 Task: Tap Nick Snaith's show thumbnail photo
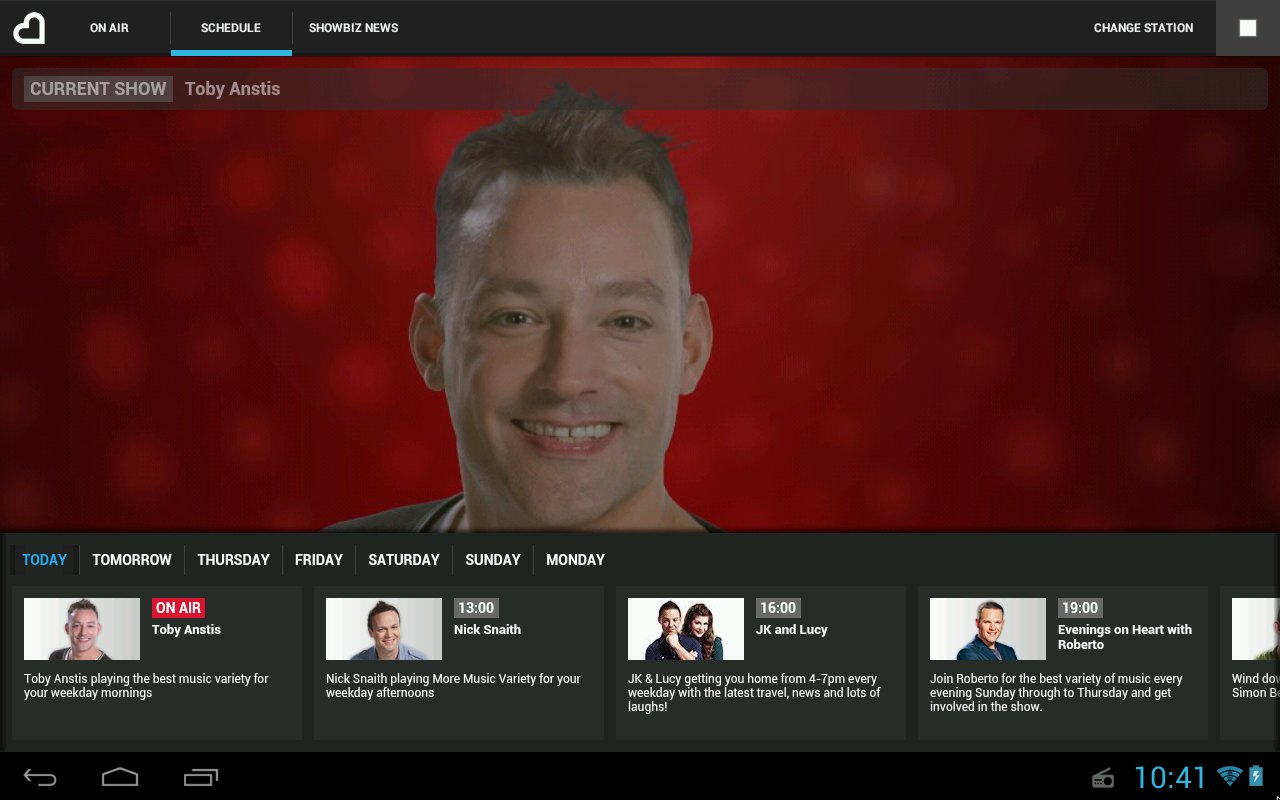(x=383, y=629)
